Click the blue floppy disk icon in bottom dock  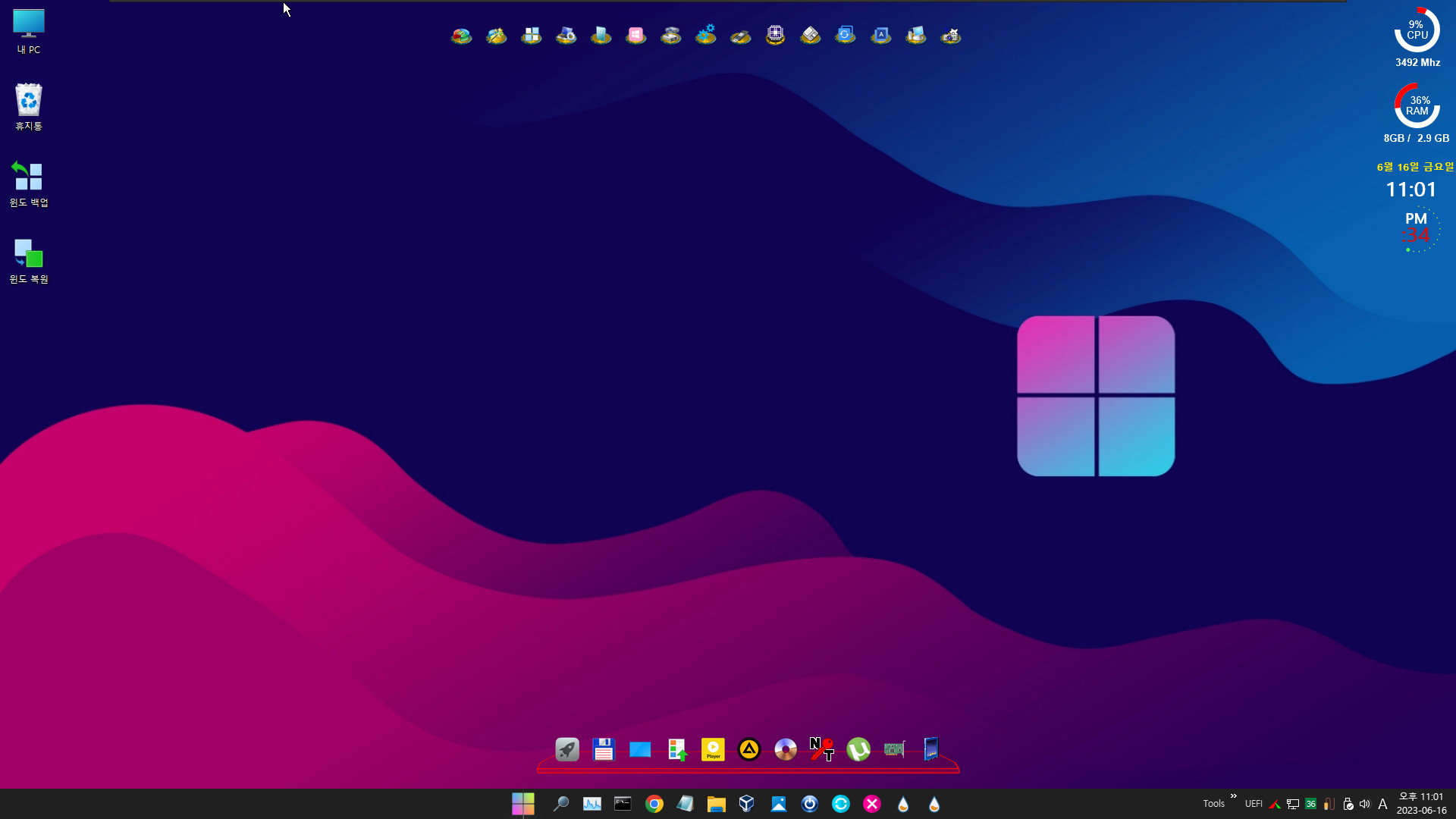604,750
